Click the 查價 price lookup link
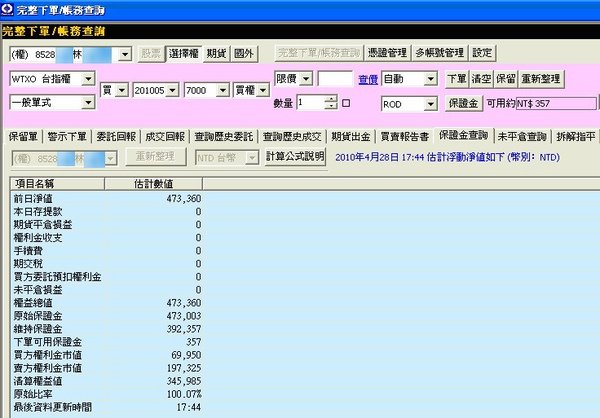 (368, 80)
